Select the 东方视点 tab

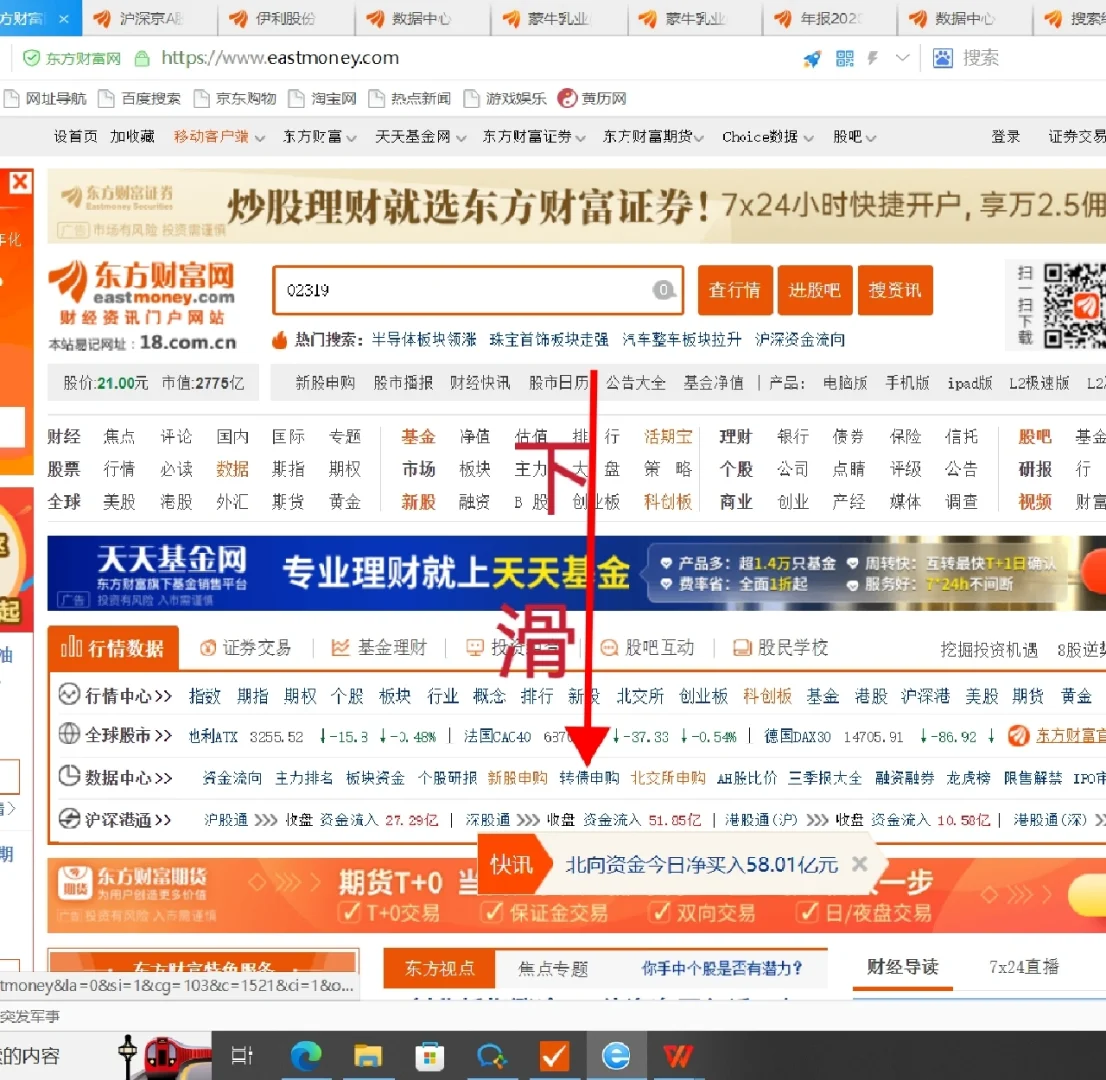439,969
